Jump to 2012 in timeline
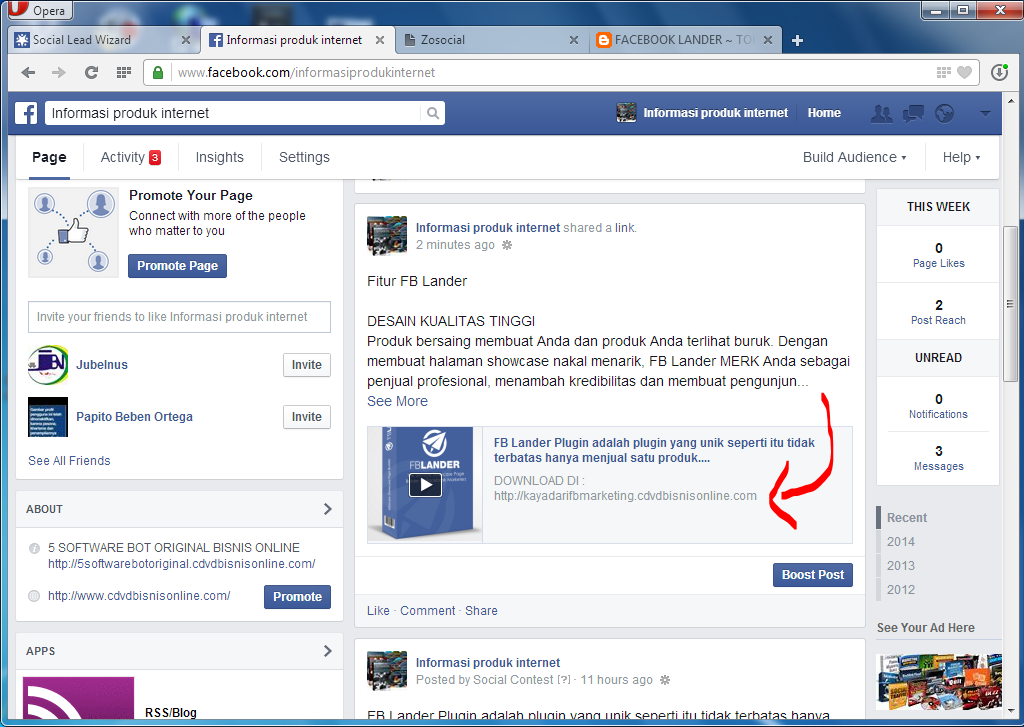 [901, 589]
